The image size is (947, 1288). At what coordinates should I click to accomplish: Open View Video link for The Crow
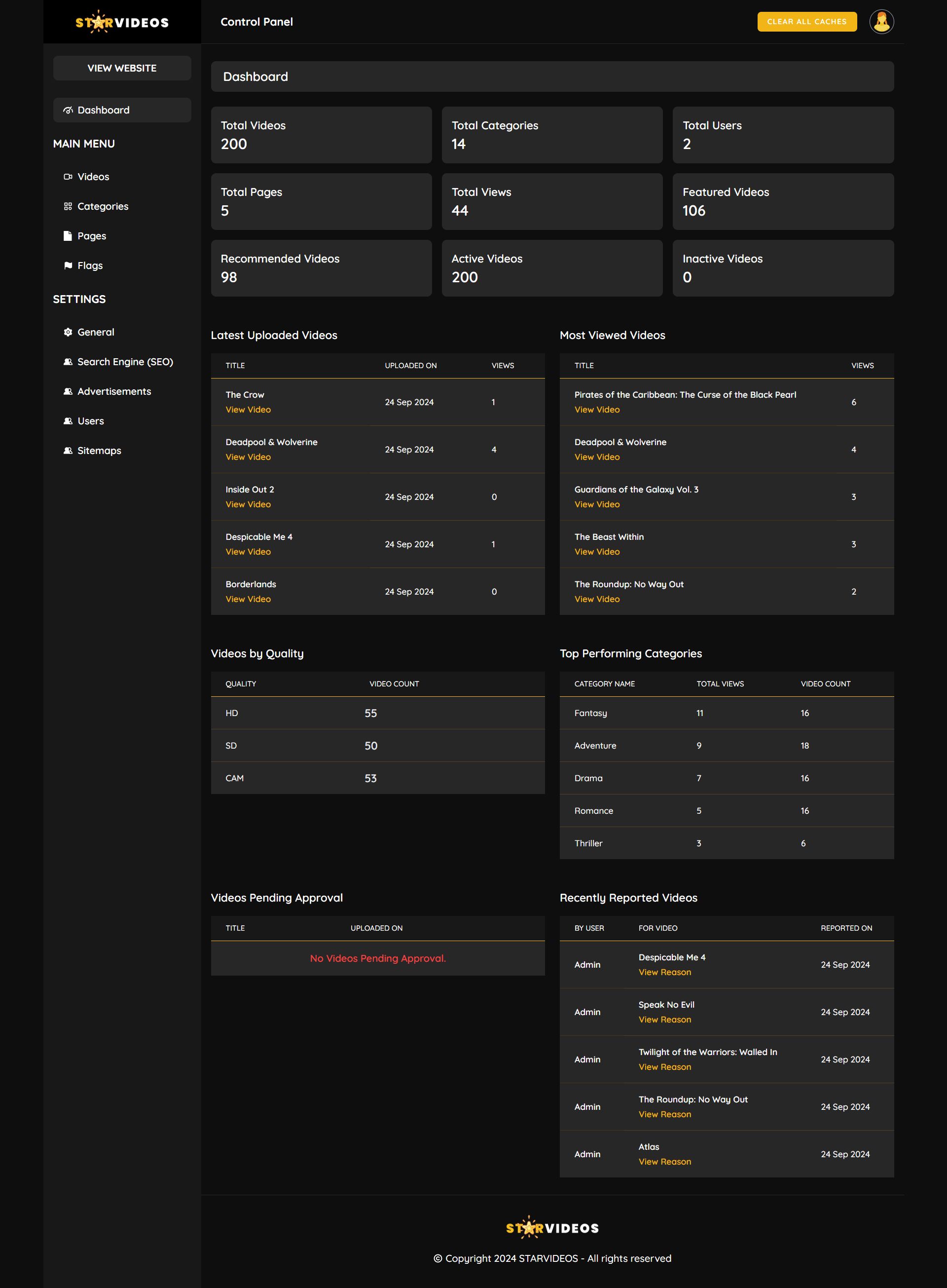coord(248,410)
